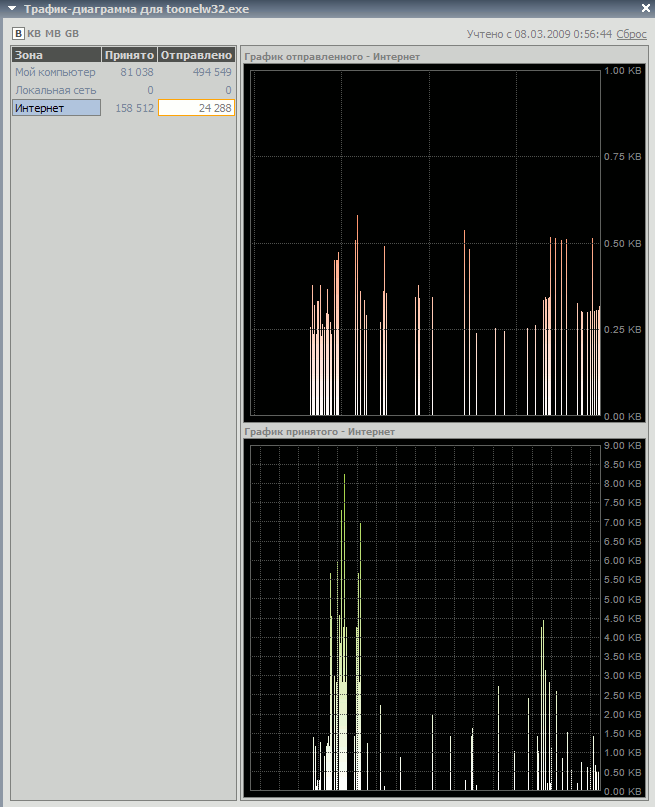Switch units to bytes (B)
This screenshot has width=655, height=807.
point(18,34)
